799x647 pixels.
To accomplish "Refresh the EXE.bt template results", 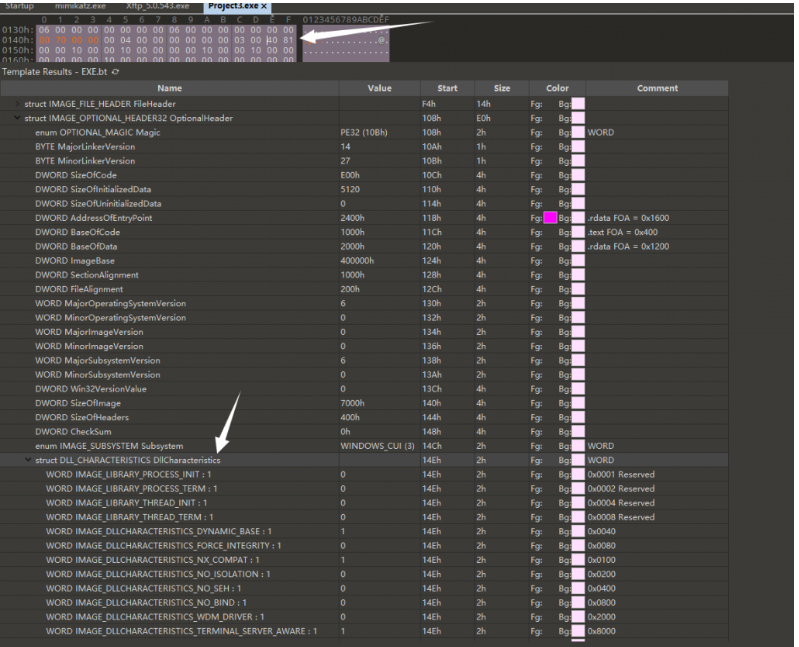I will (x=115, y=72).
